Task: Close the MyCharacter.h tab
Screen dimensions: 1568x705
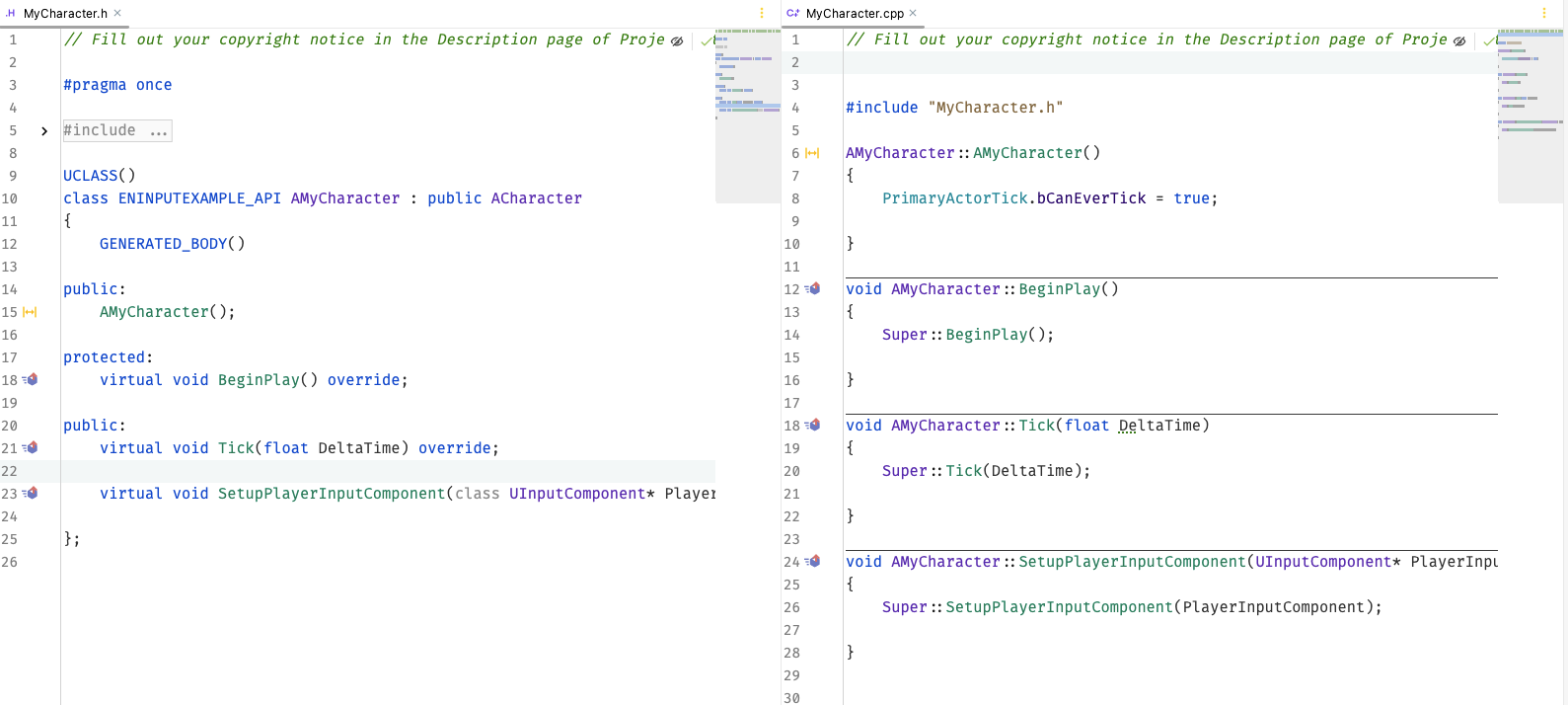Action: pos(117,13)
